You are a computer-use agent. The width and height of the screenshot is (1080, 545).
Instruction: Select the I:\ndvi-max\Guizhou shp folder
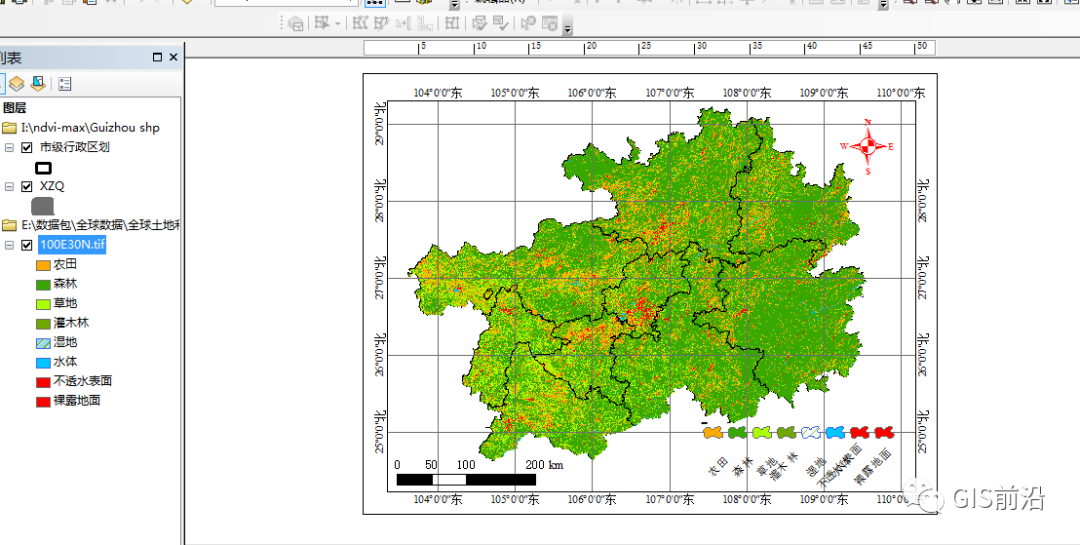point(81,127)
